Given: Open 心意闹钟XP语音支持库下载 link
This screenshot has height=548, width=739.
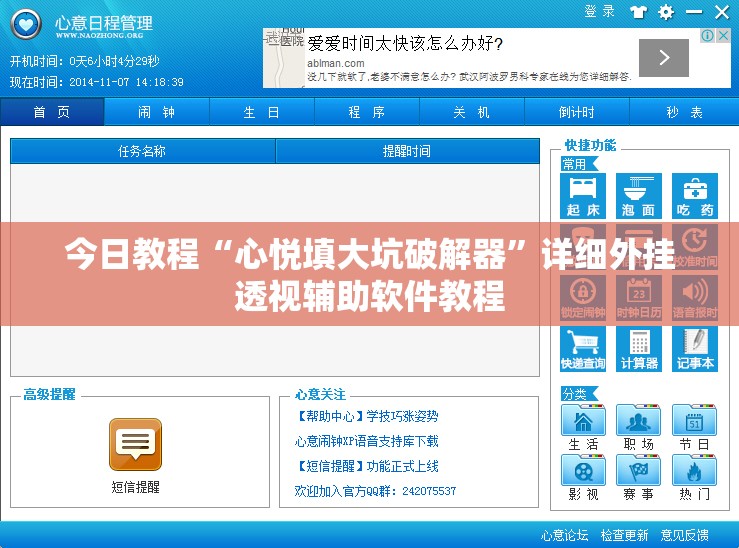Looking at the screenshot, I should tap(366, 441).
